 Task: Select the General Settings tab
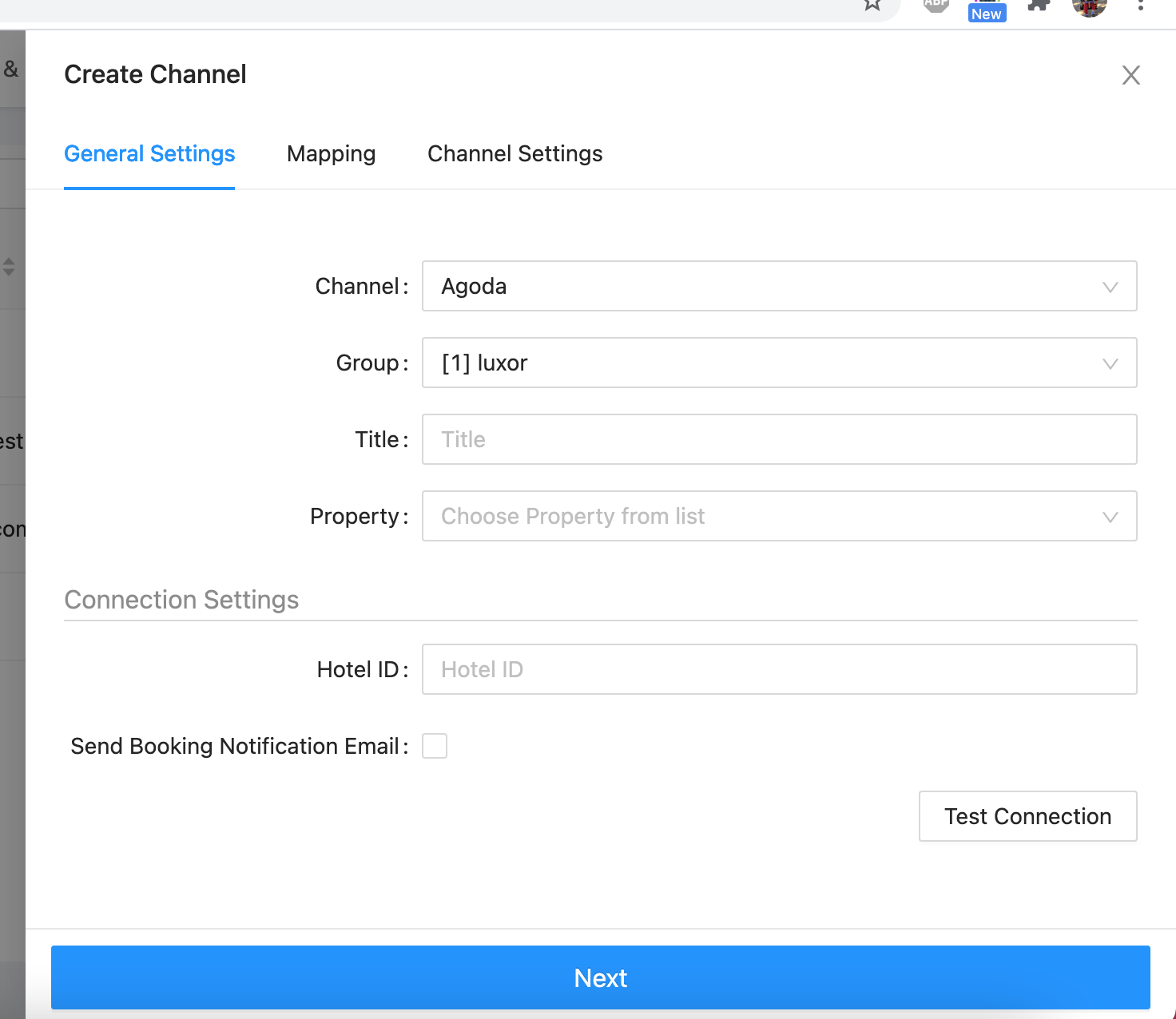coord(149,153)
